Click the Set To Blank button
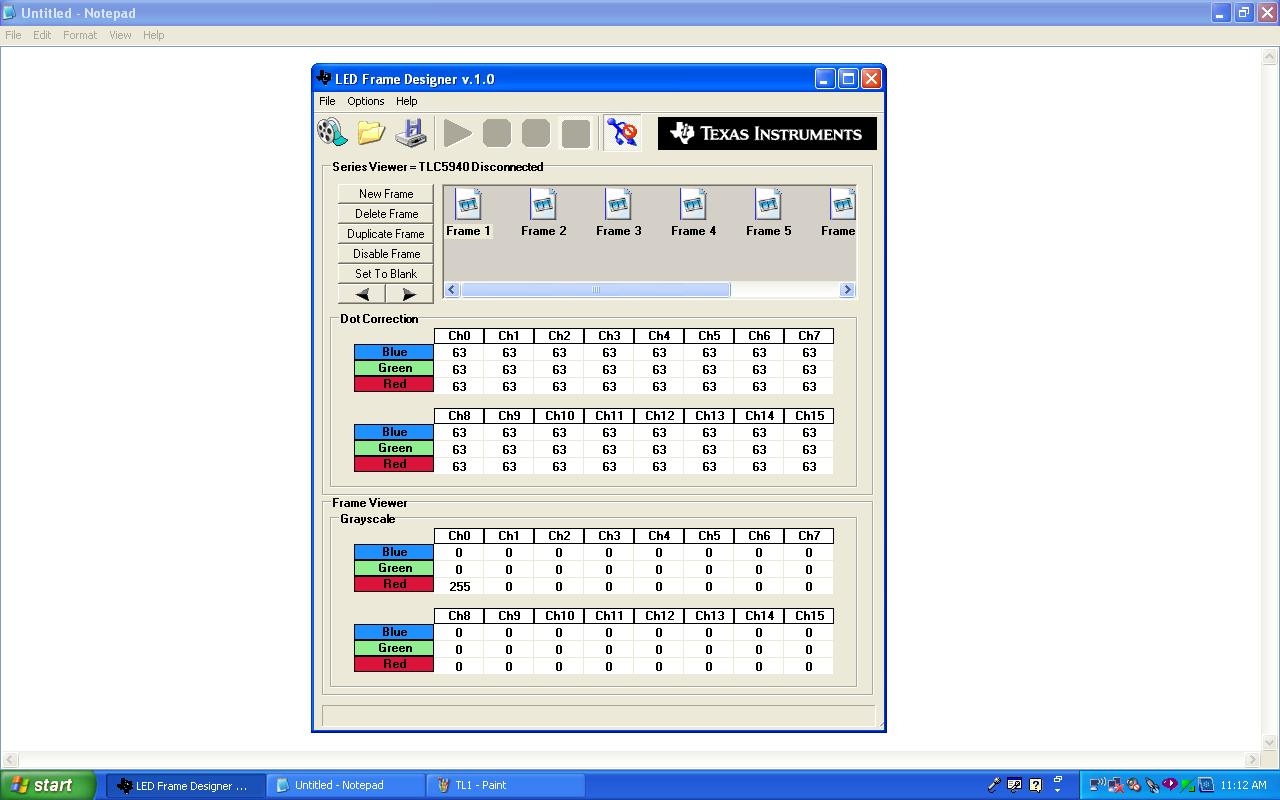Viewport: 1280px width, 800px height. pyautogui.click(x=386, y=274)
